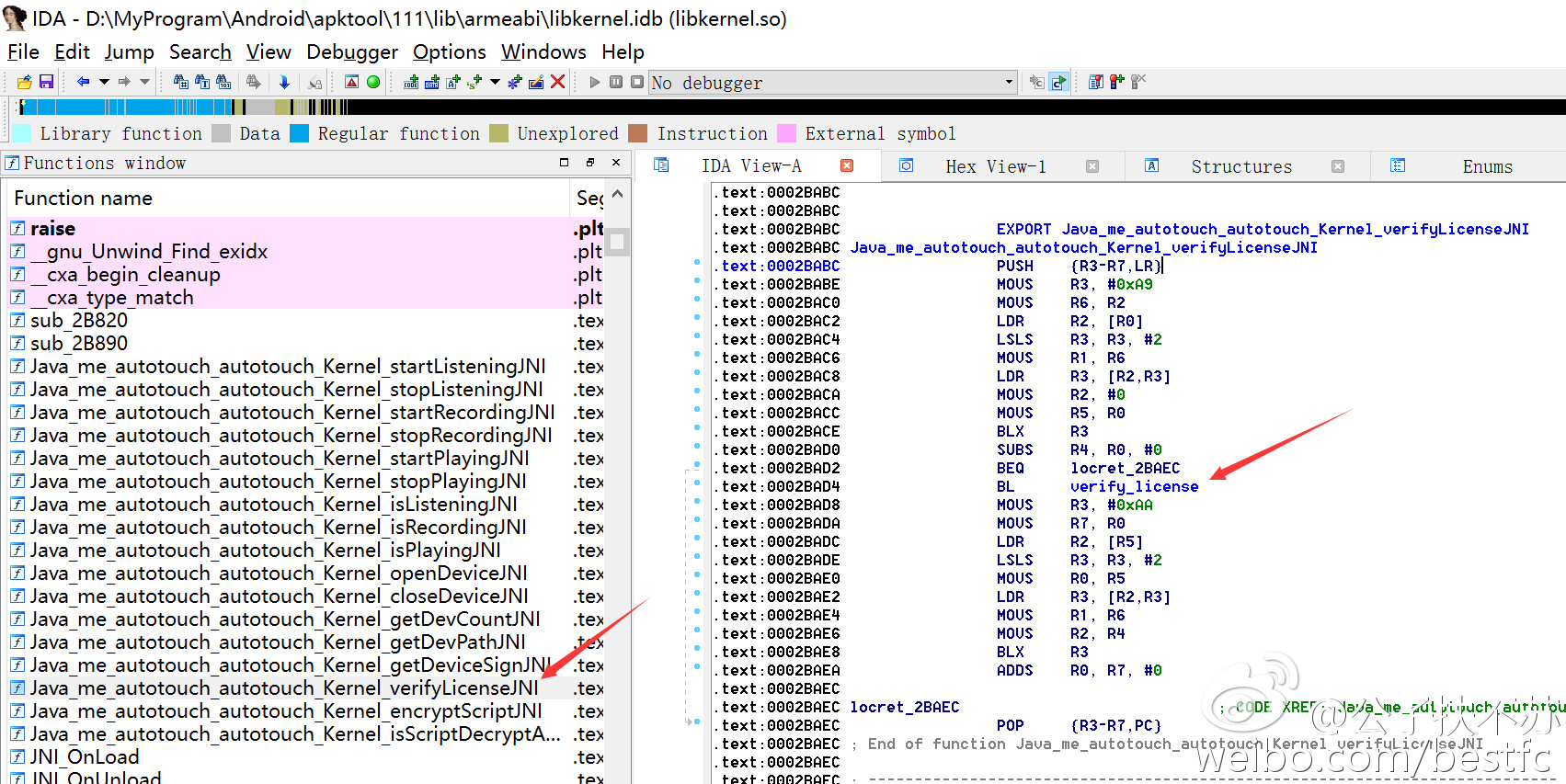This screenshot has height=784, width=1566.
Task: Open the 'No debugger' combo box
Action: point(833,83)
